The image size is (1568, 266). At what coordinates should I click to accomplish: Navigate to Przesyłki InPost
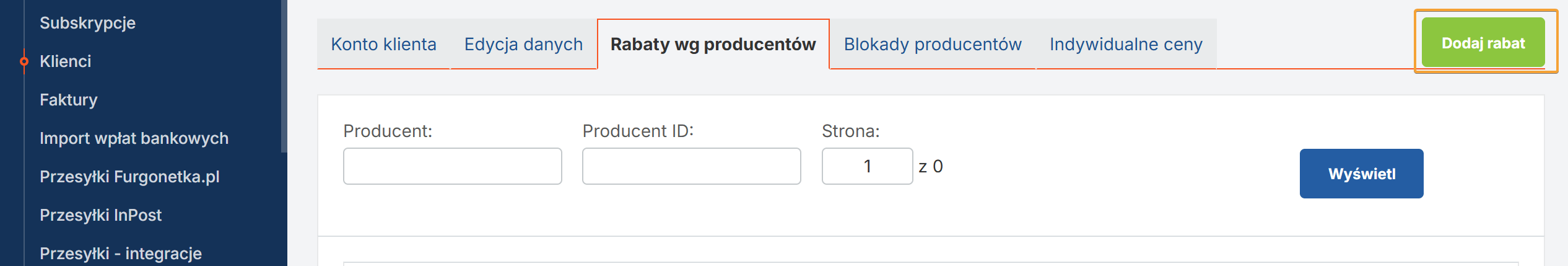(x=100, y=215)
